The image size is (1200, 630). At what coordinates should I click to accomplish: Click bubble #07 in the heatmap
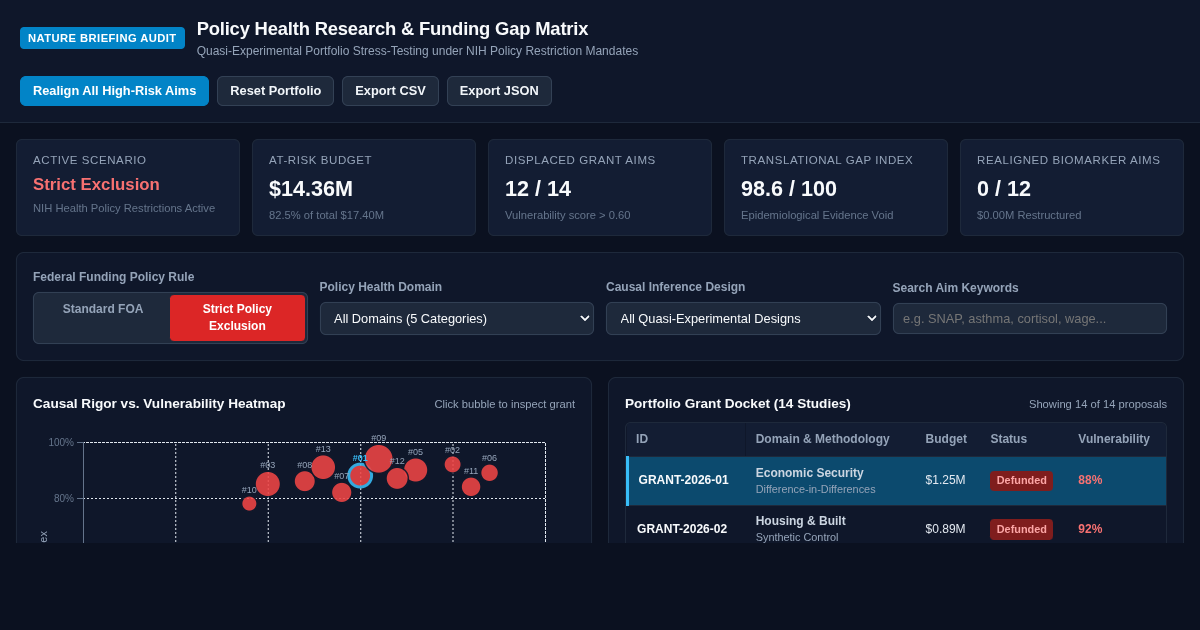[342, 492]
